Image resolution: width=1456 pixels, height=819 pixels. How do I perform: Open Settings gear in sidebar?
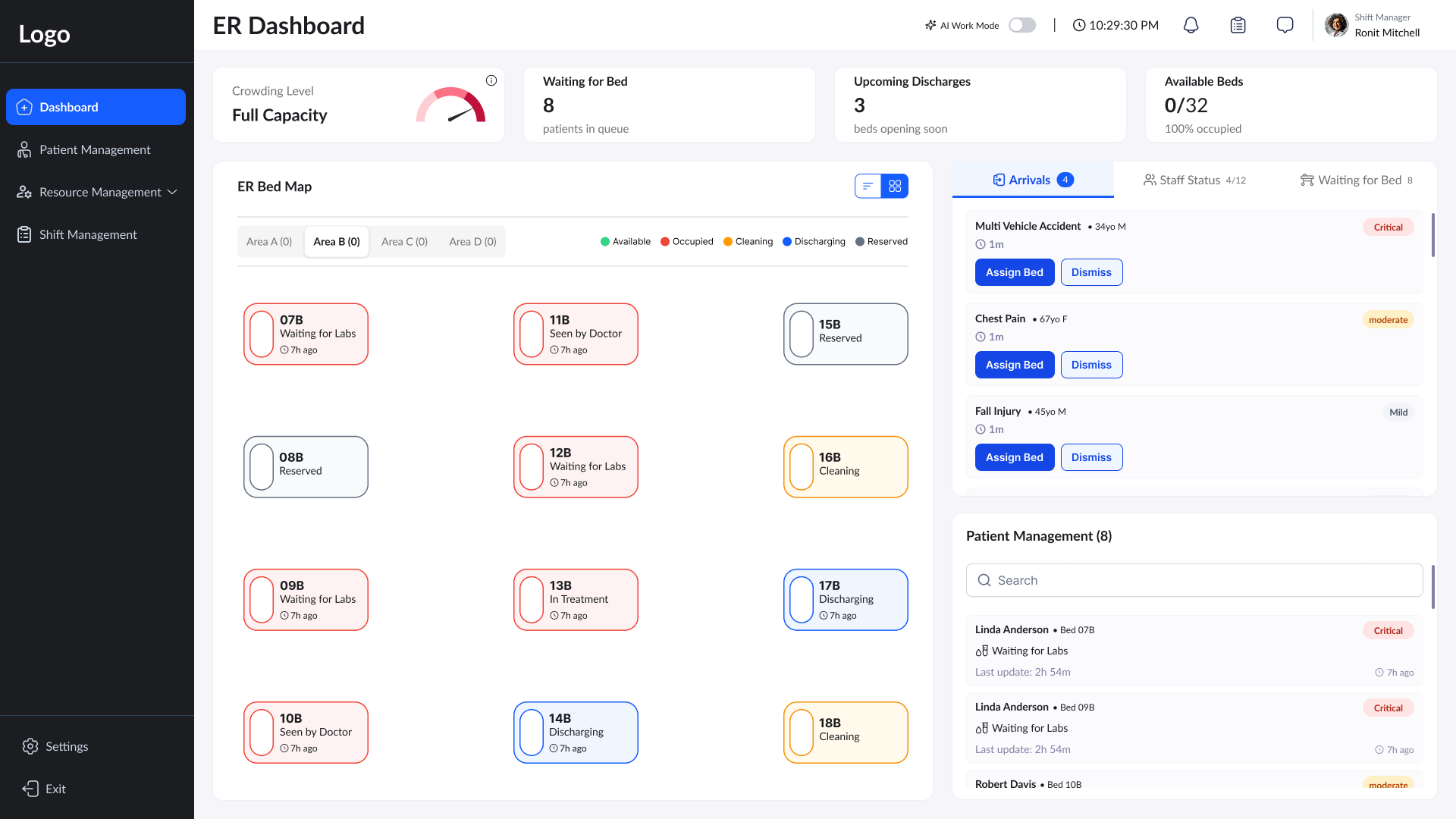pyautogui.click(x=30, y=746)
